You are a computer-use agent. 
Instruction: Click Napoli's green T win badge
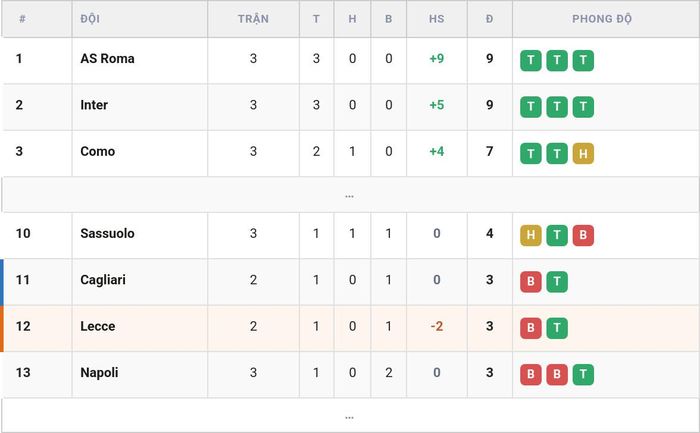pyautogui.click(x=583, y=375)
